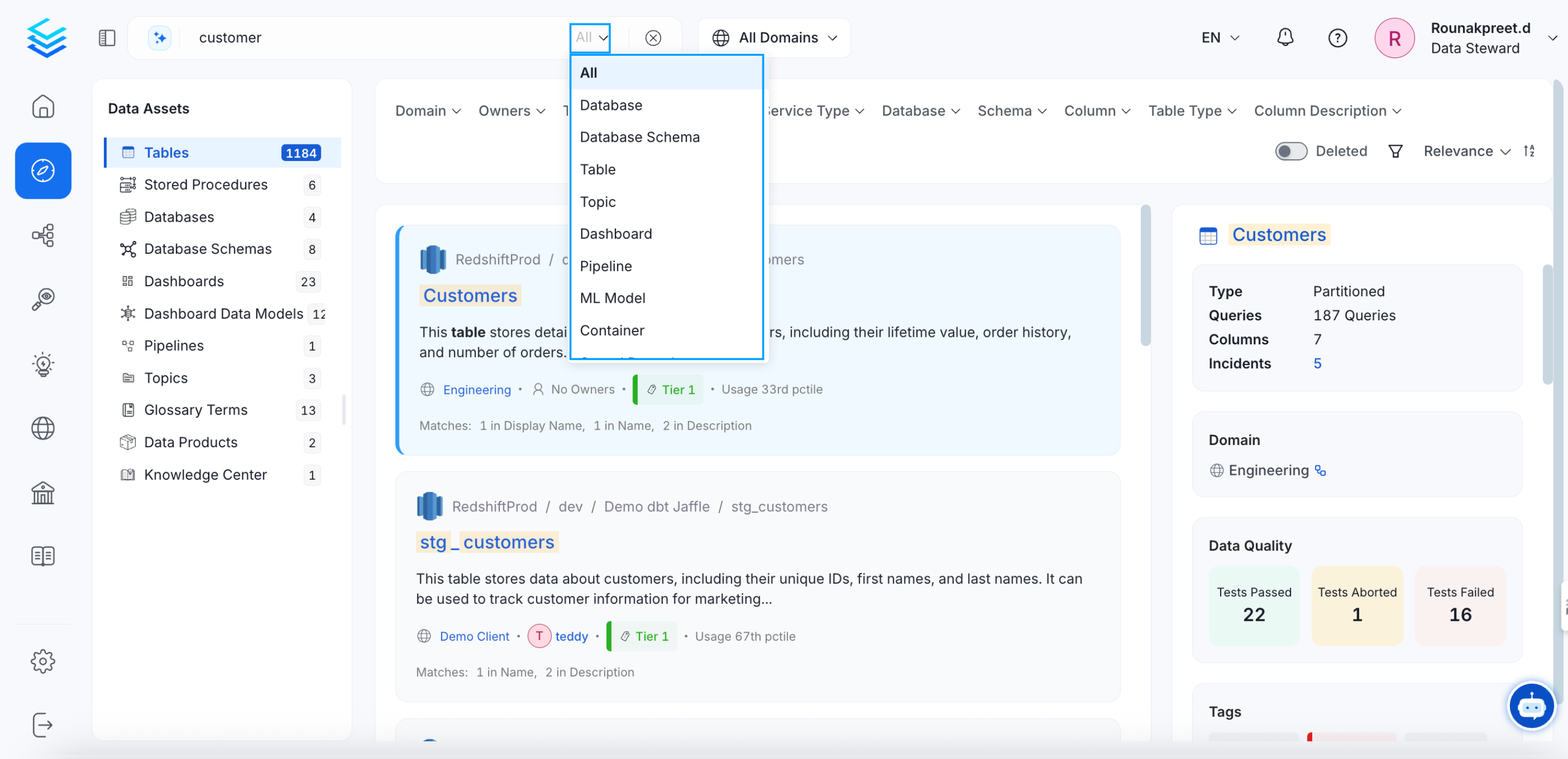Switch to Glossary Terms asset category
Image resolution: width=1568 pixels, height=759 pixels.
point(196,410)
